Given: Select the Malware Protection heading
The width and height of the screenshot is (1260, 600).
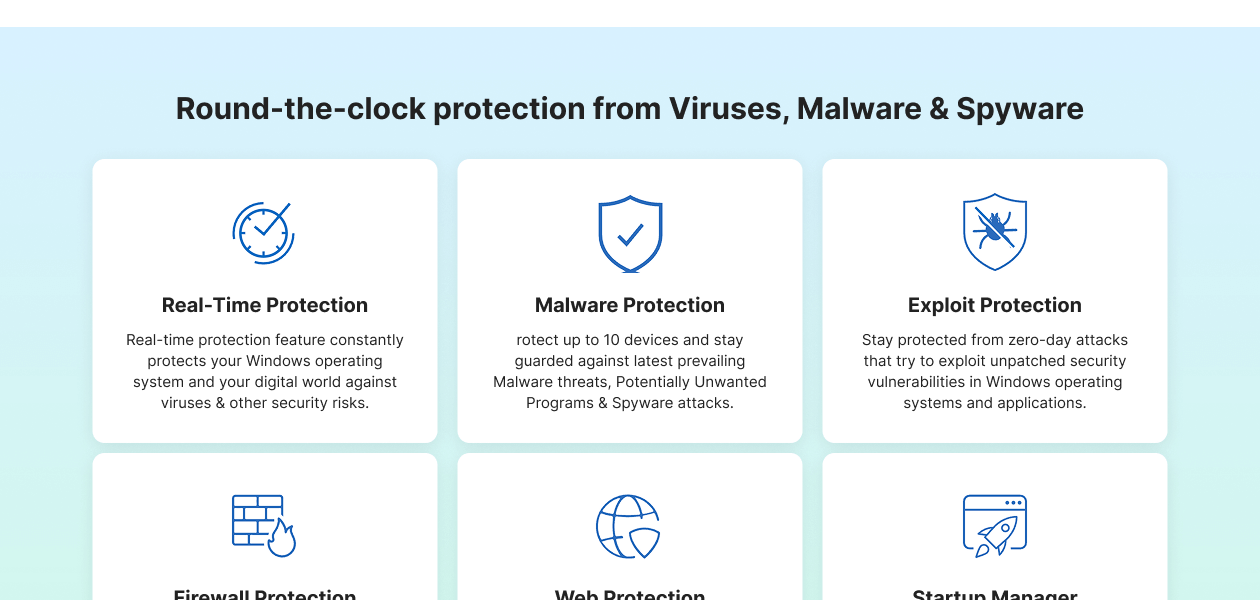Looking at the screenshot, I should tap(630, 305).
